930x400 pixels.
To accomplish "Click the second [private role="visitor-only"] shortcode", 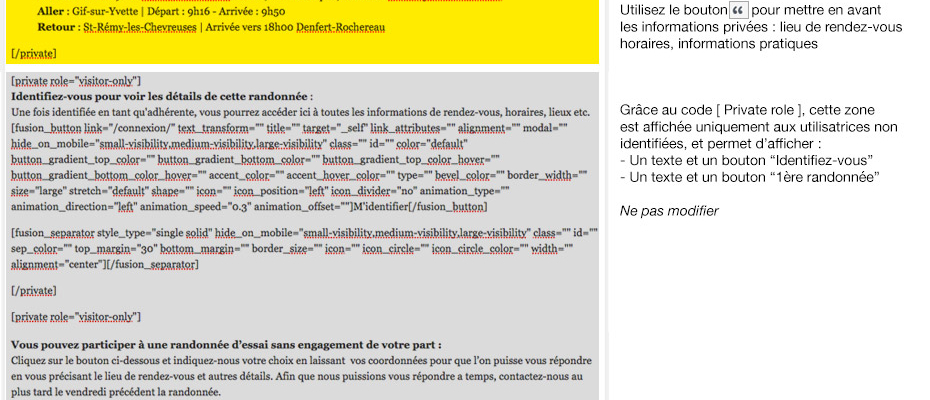I will [x=76, y=317].
